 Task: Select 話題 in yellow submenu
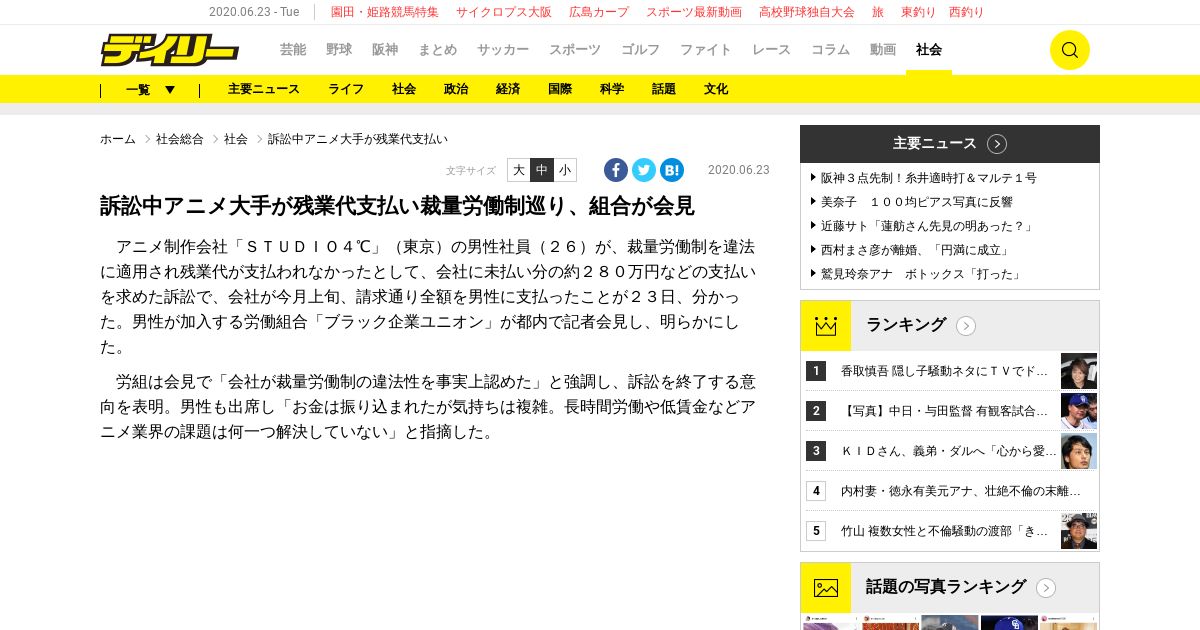[x=664, y=89]
